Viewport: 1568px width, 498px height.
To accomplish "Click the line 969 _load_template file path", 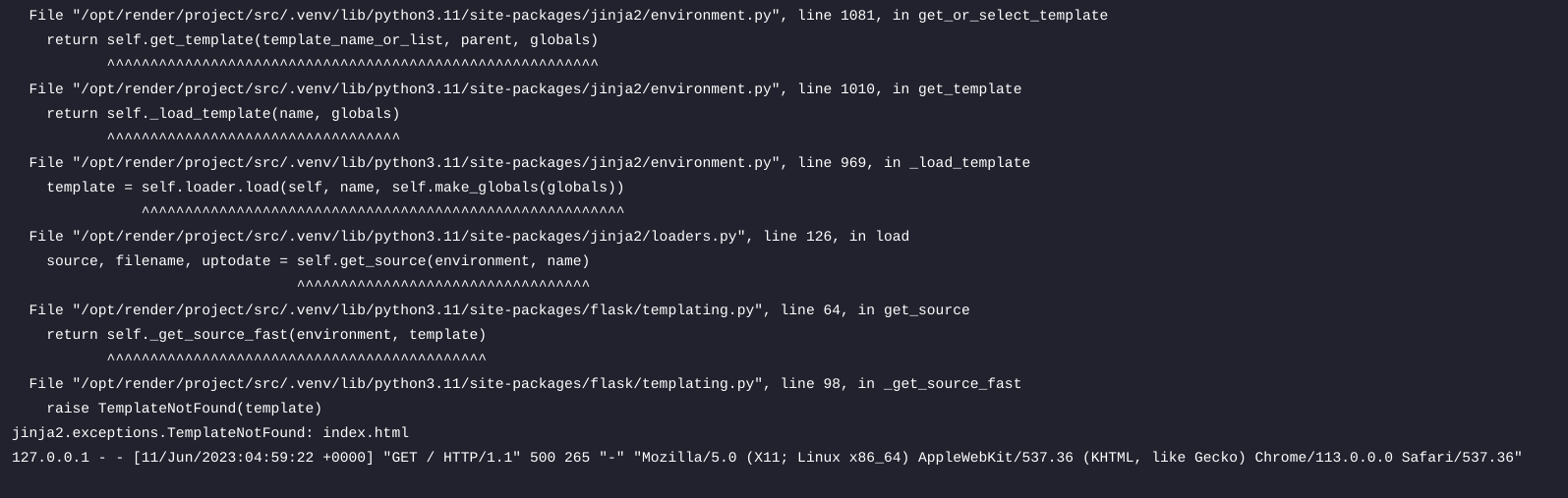I will (530, 163).
